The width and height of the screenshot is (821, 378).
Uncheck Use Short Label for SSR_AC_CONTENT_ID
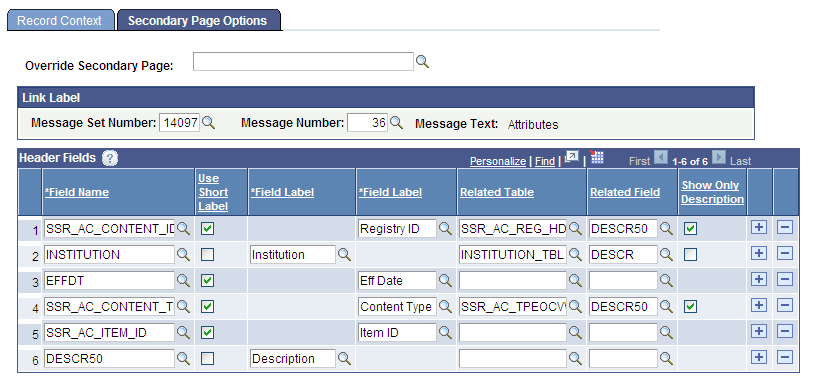pyautogui.click(x=208, y=229)
